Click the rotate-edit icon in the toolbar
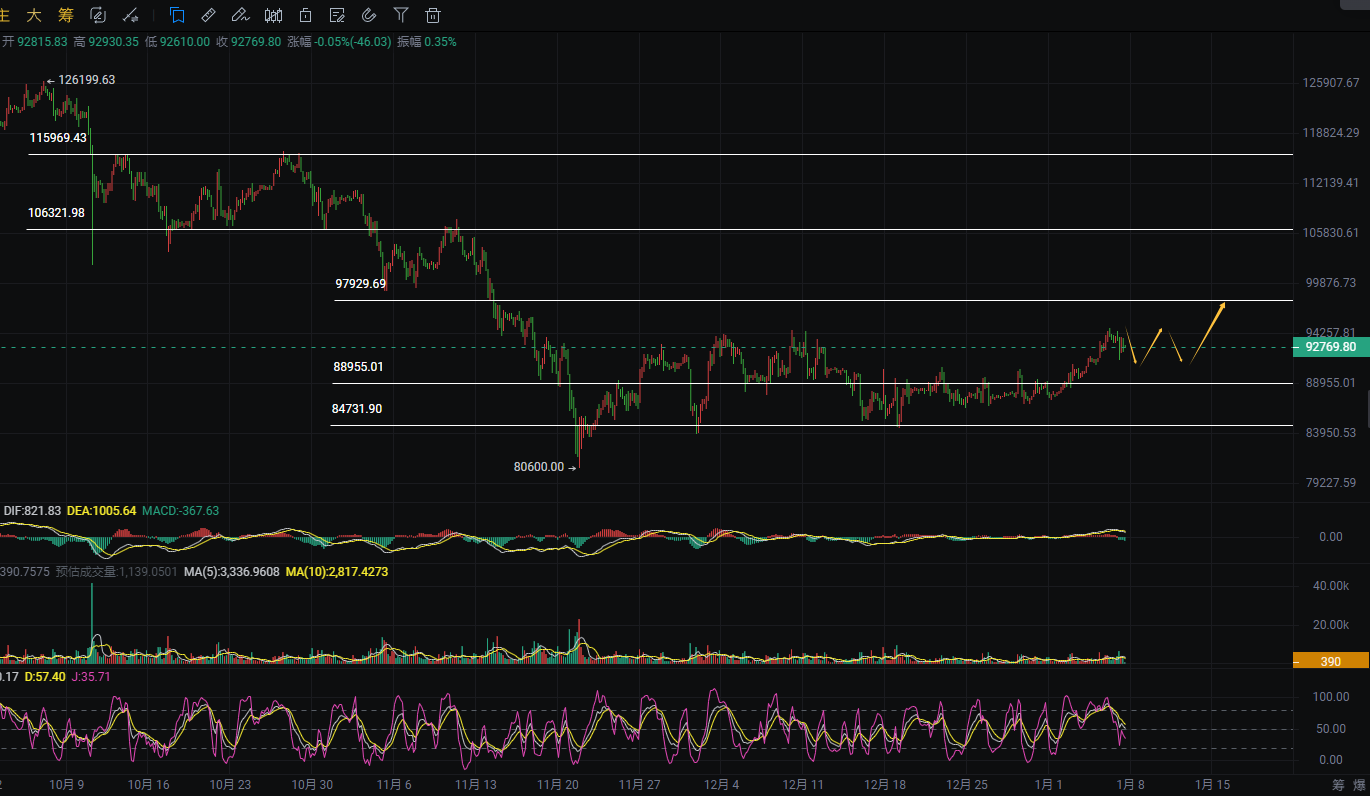The image size is (1370, 796). tap(98, 15)
